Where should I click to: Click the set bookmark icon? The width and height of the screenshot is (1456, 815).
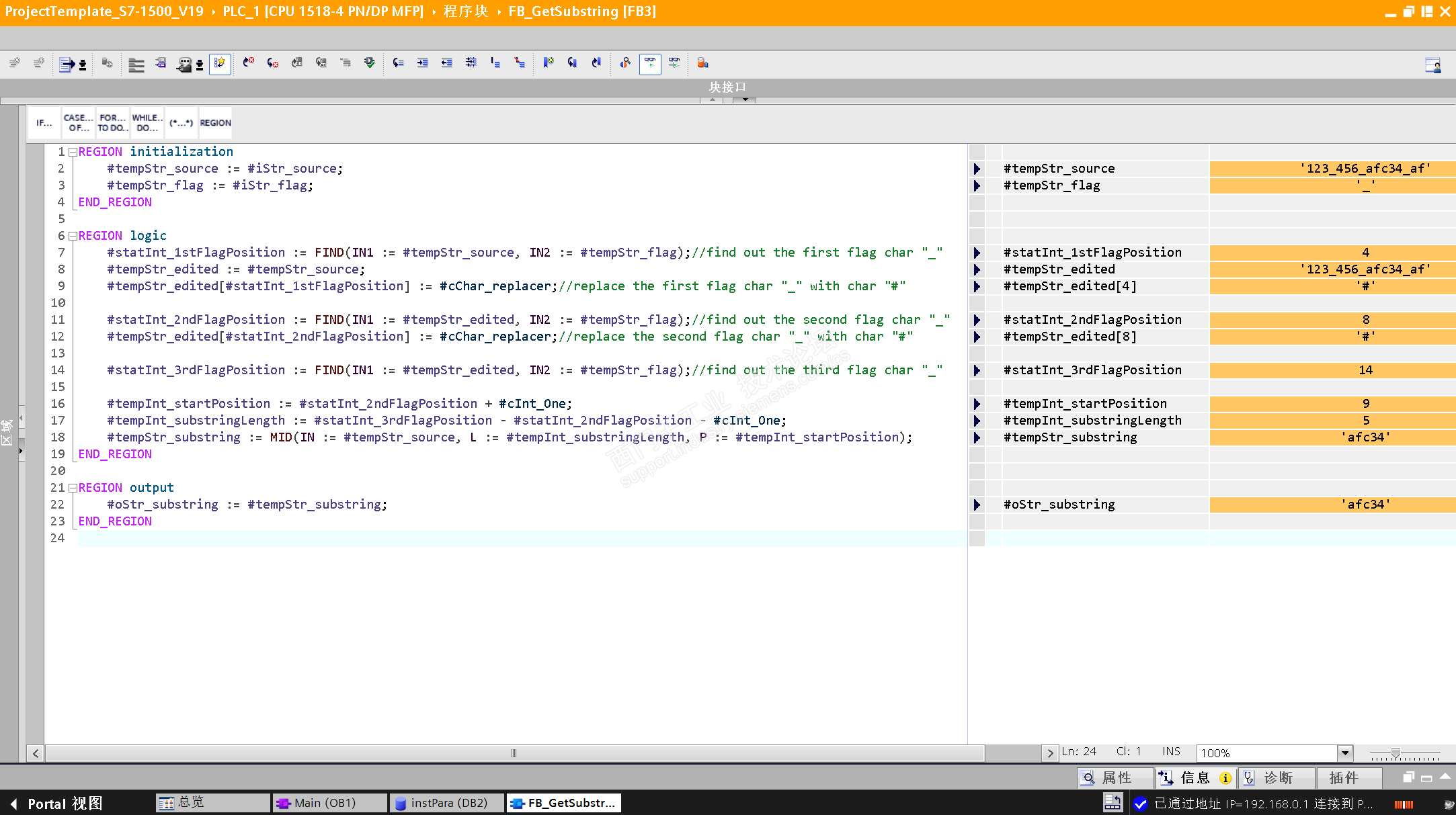point(549,63)
